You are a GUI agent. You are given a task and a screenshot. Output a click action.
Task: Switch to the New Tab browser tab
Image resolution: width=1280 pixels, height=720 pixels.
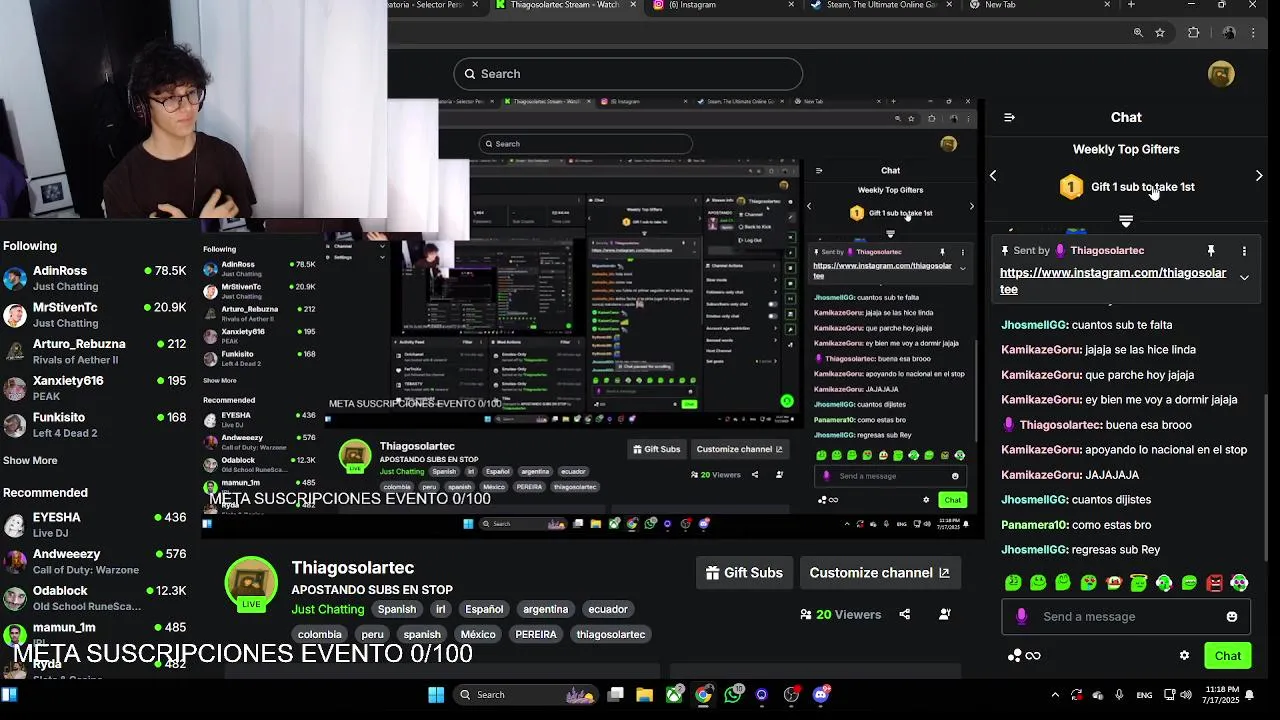point(1040,5)
